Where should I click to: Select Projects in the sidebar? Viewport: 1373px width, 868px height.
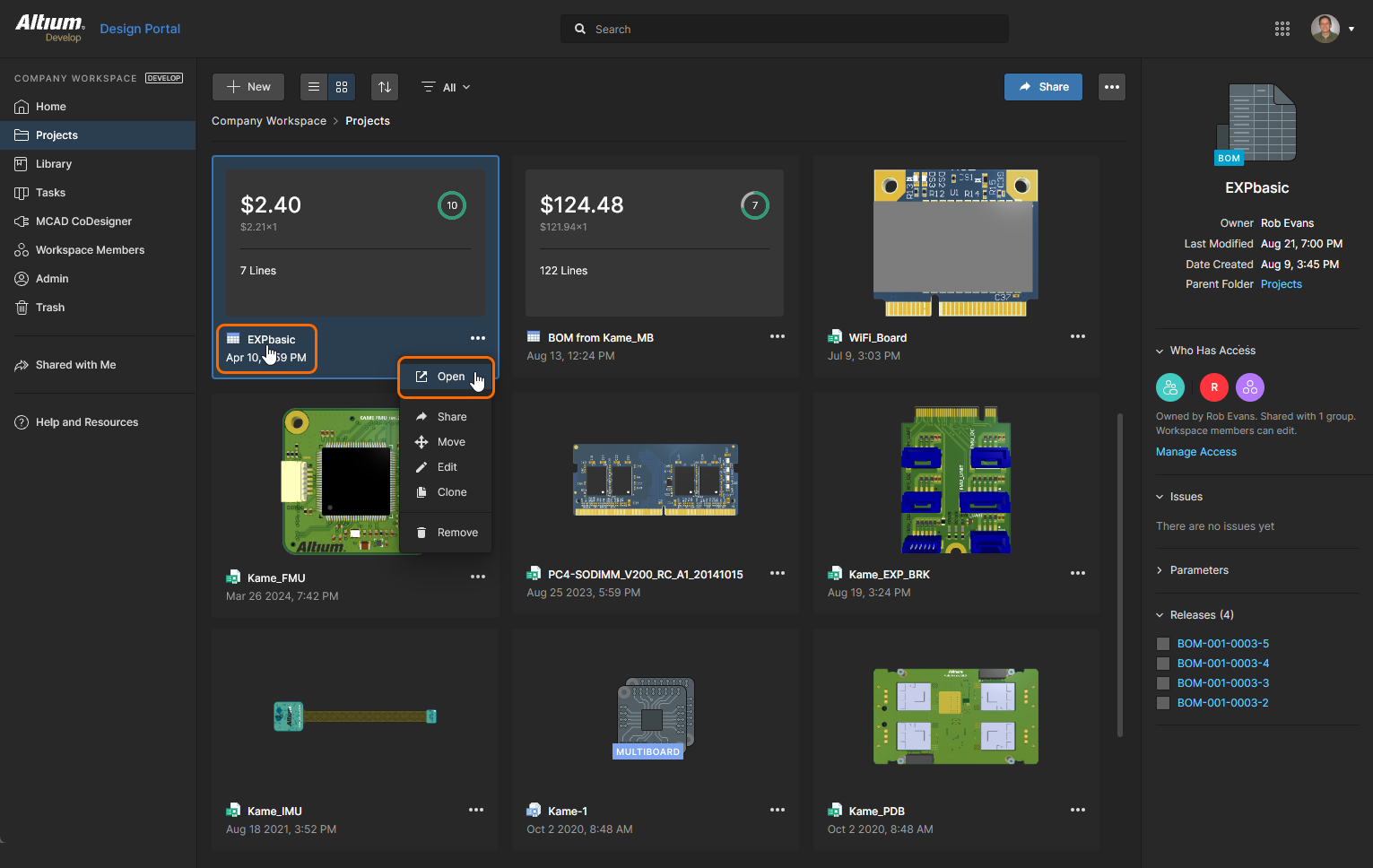click(98, 135)
